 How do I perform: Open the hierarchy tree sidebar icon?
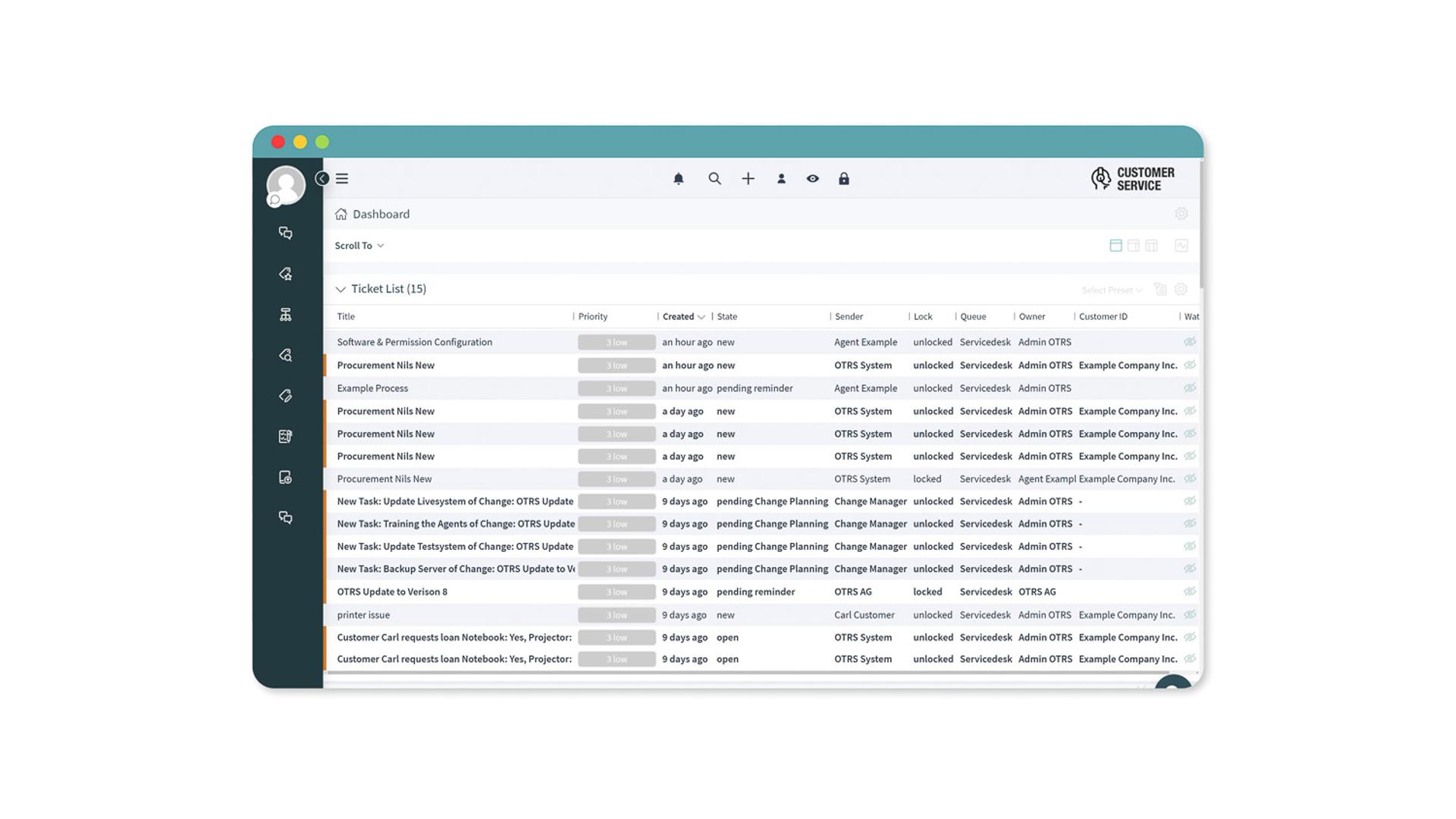tap(286, 315)
